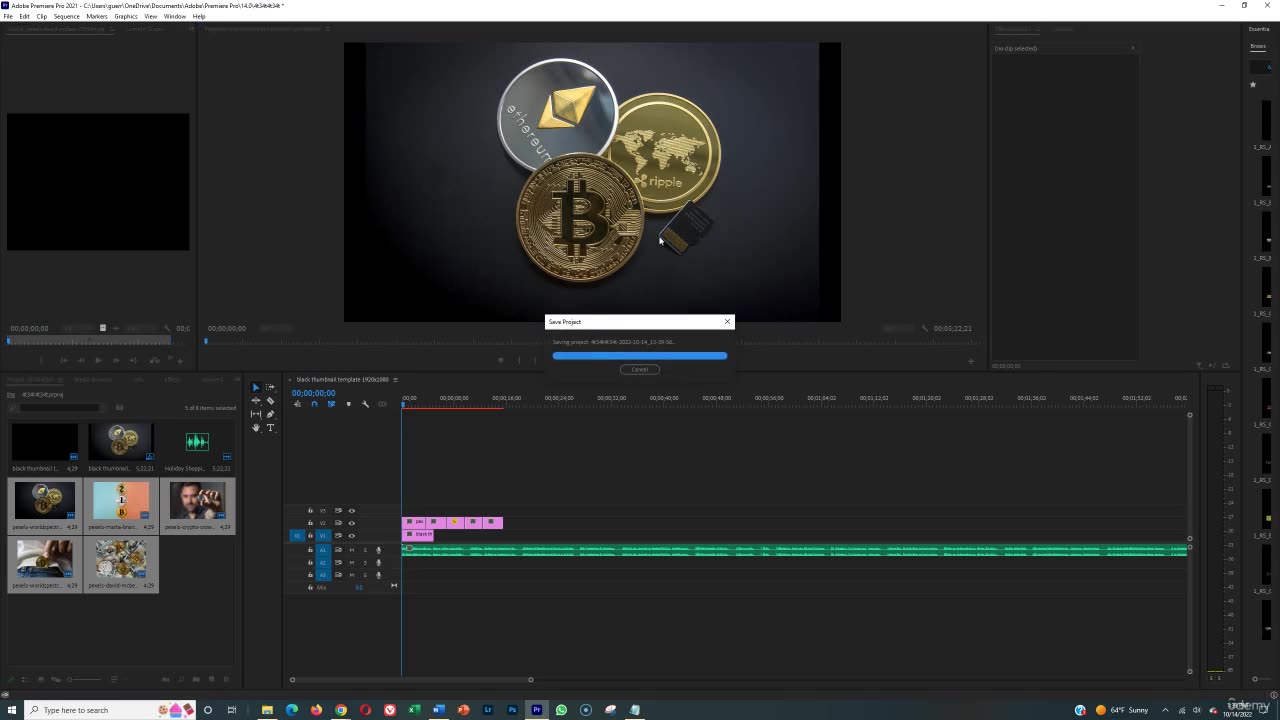Show hidden system tray icons

1165,710
